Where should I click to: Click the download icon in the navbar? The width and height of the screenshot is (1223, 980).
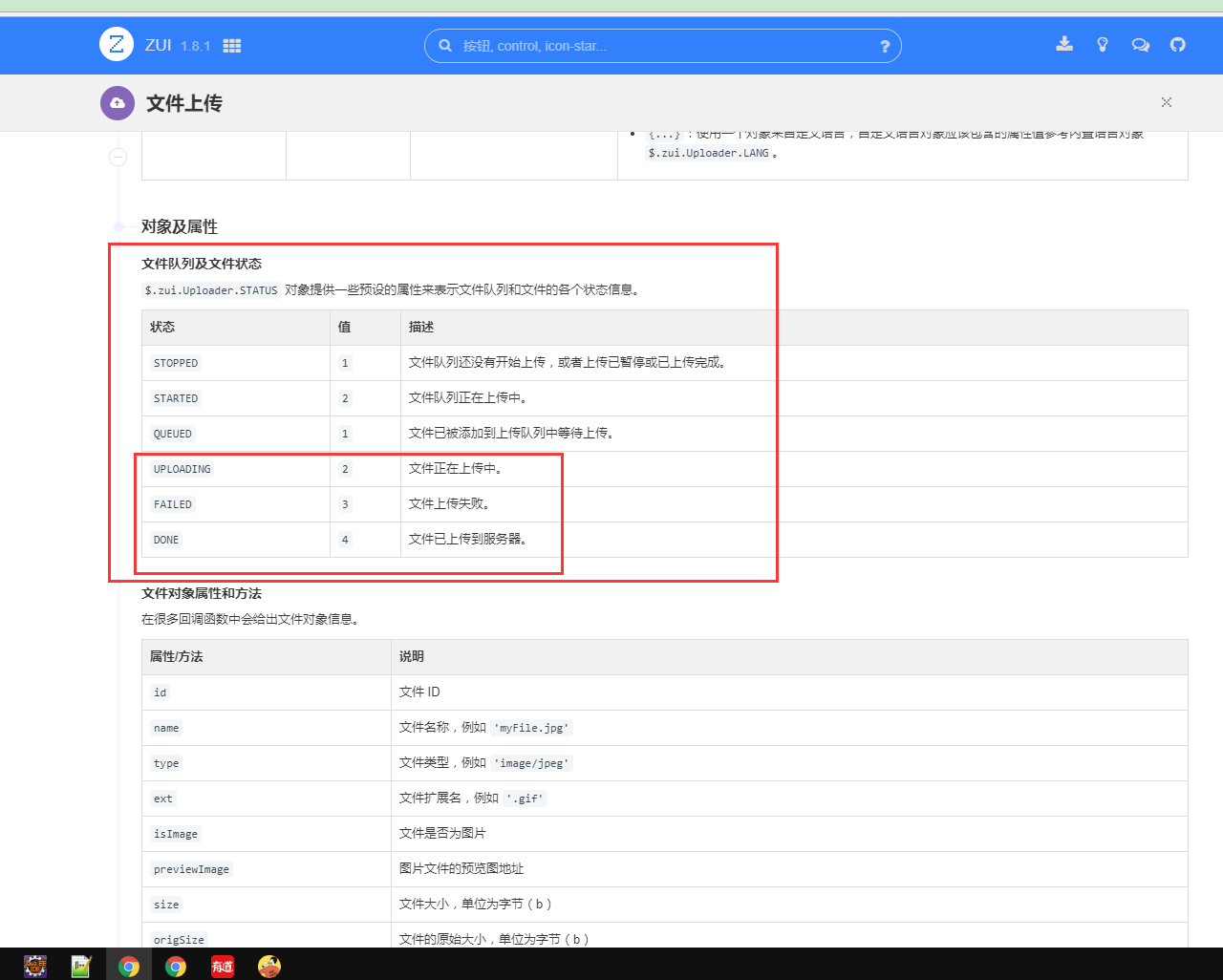tap(1064, 44)
